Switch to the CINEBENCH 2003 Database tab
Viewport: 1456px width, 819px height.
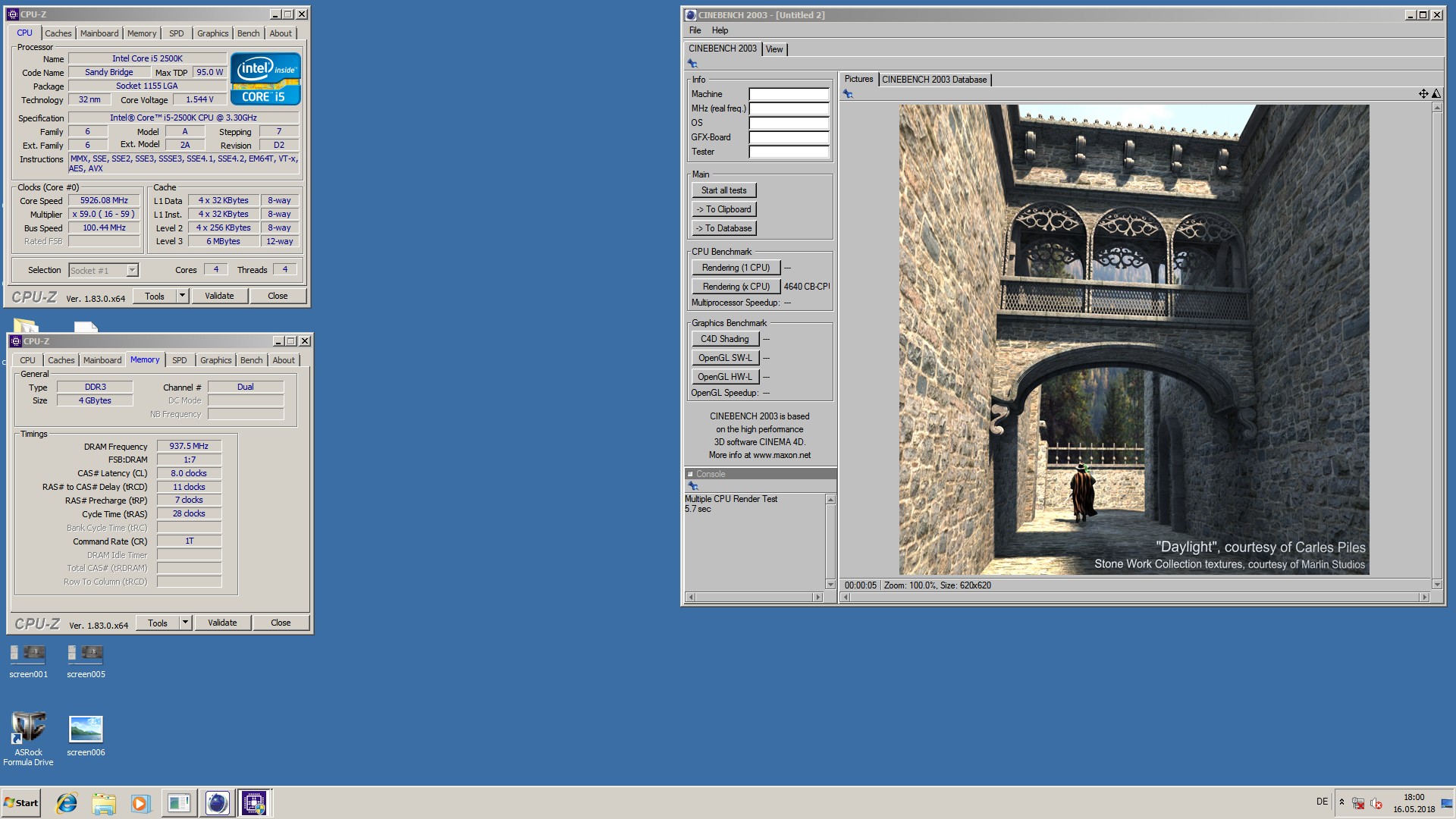click(934, 80)
